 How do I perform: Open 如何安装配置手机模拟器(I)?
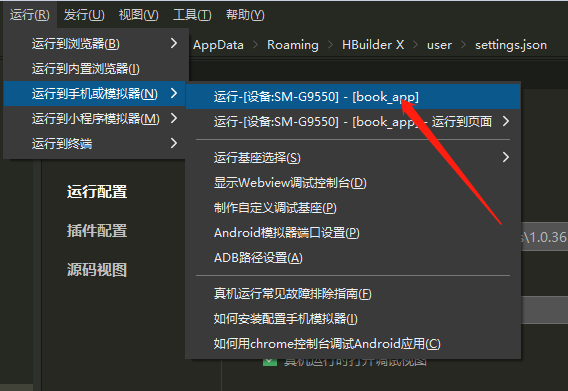(x=353, y=319)
